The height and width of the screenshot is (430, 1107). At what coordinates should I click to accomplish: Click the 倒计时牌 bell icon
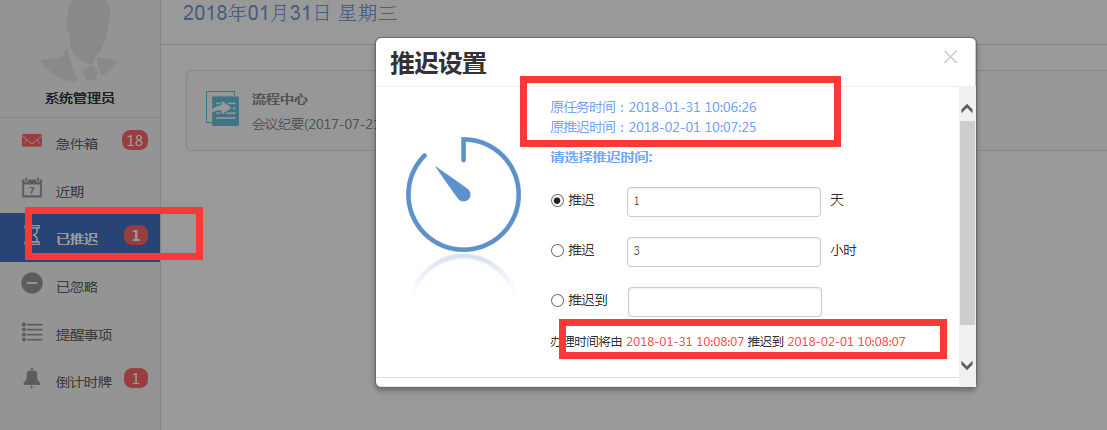coord(32,378)
